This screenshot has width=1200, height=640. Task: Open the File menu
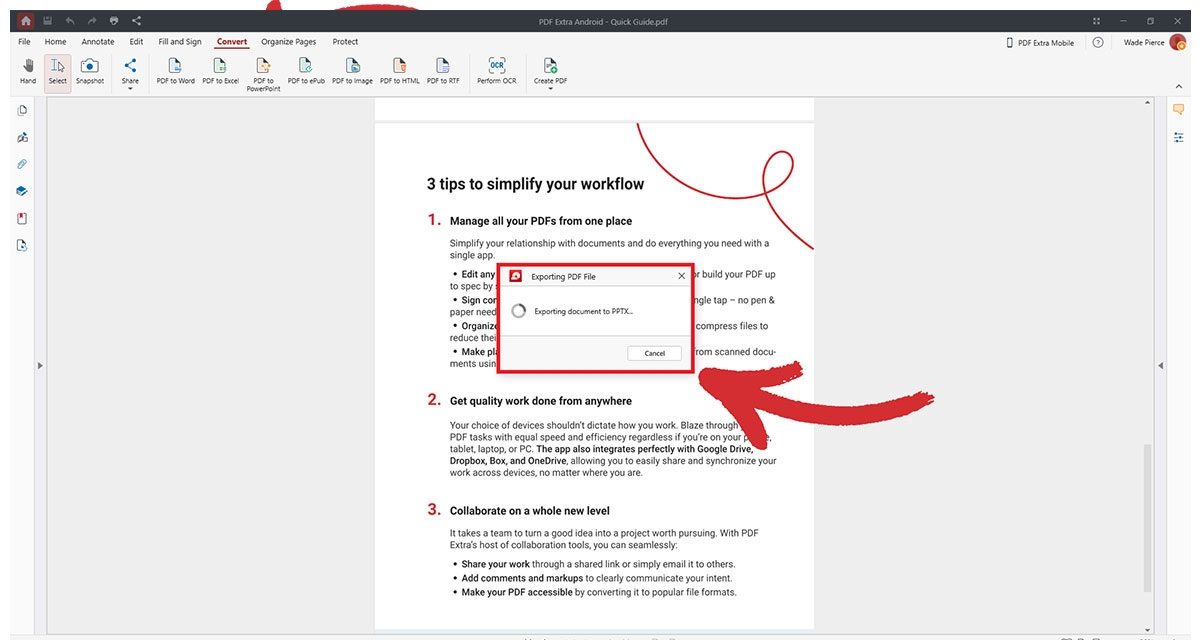pos(24,42)
